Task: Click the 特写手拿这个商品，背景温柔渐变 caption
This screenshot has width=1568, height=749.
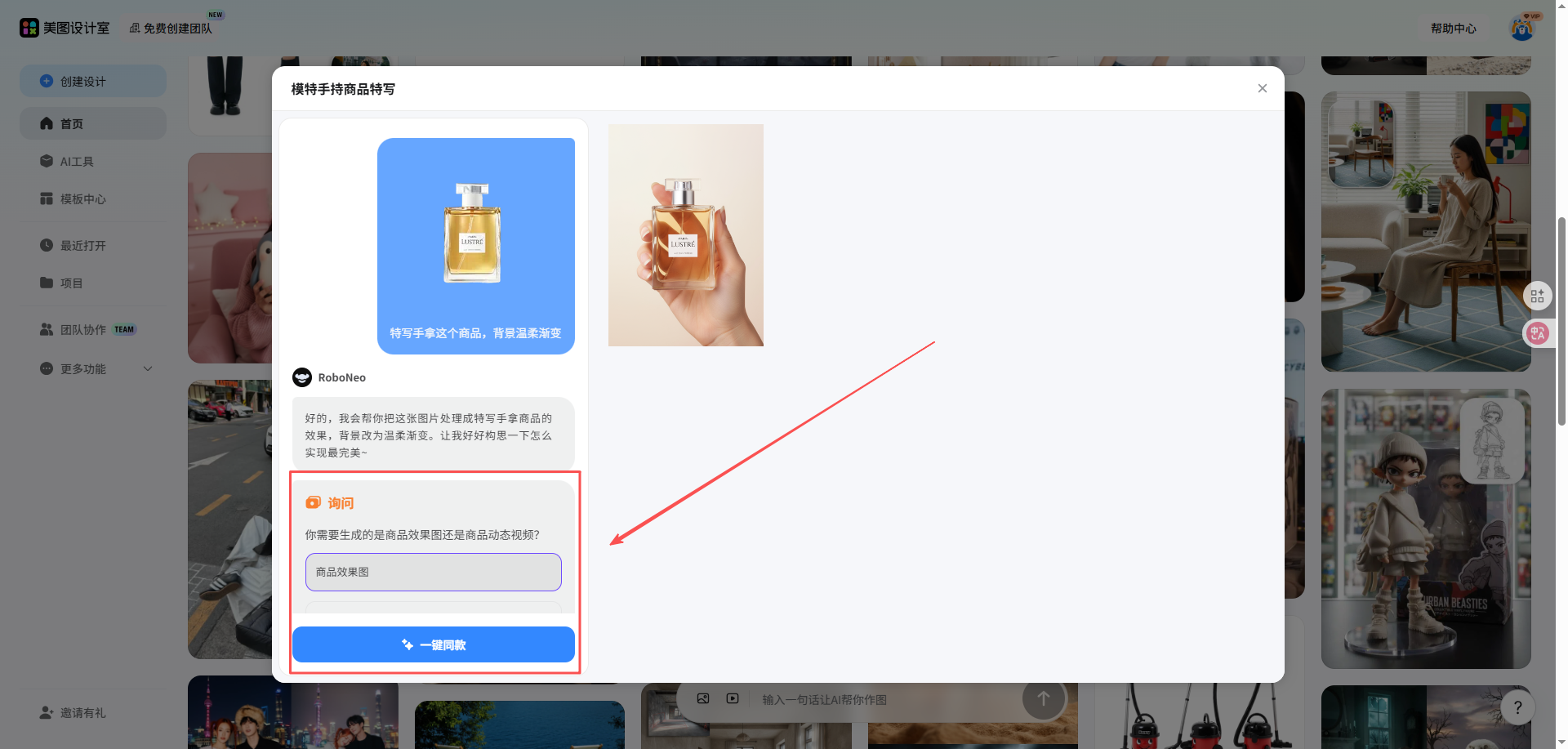Action: point(476,333)
